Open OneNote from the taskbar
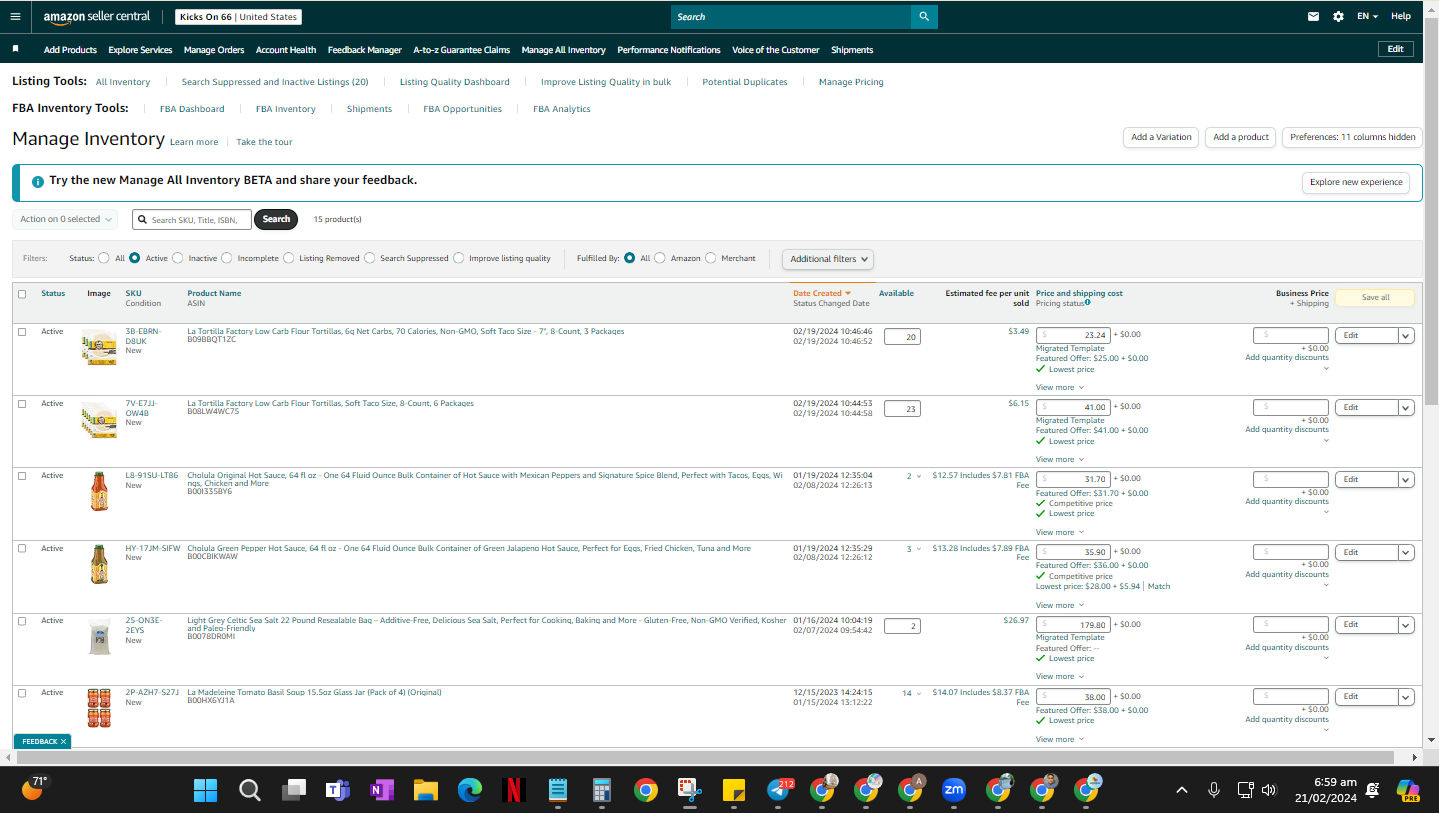The image size is (1439, 813). point(381,790)
